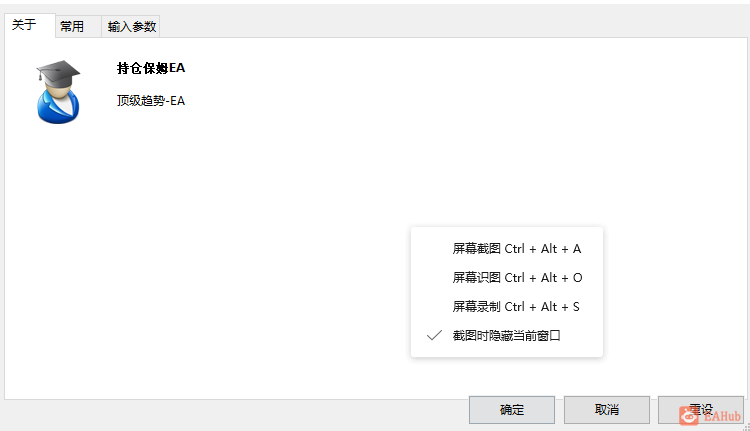Click the 重设 button
The image size is (750, 431).
[x=701, y=410]
